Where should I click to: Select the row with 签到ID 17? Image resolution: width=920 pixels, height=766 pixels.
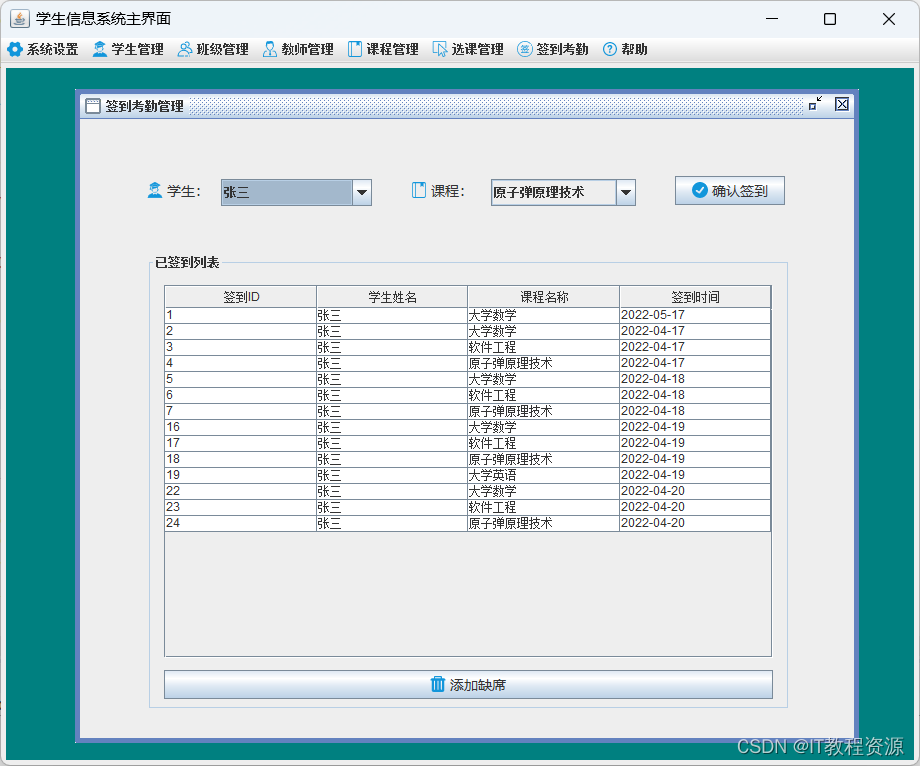pyautogui.click(x=468, y=443)
